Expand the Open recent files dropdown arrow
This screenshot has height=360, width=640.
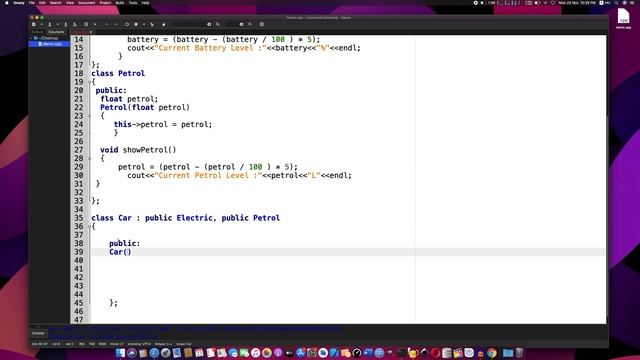(58, 24)
